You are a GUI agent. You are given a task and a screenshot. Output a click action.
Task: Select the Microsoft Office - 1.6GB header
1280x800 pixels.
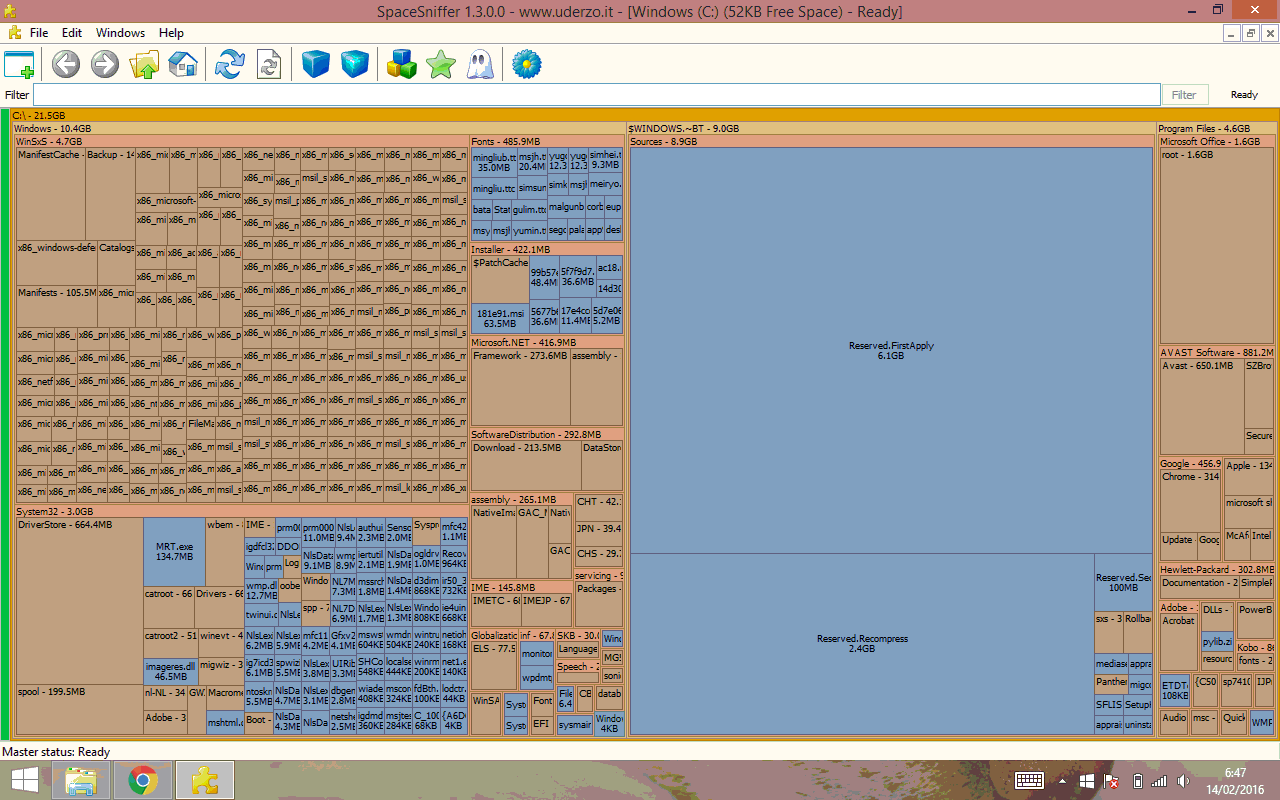tap(1217, 142)
